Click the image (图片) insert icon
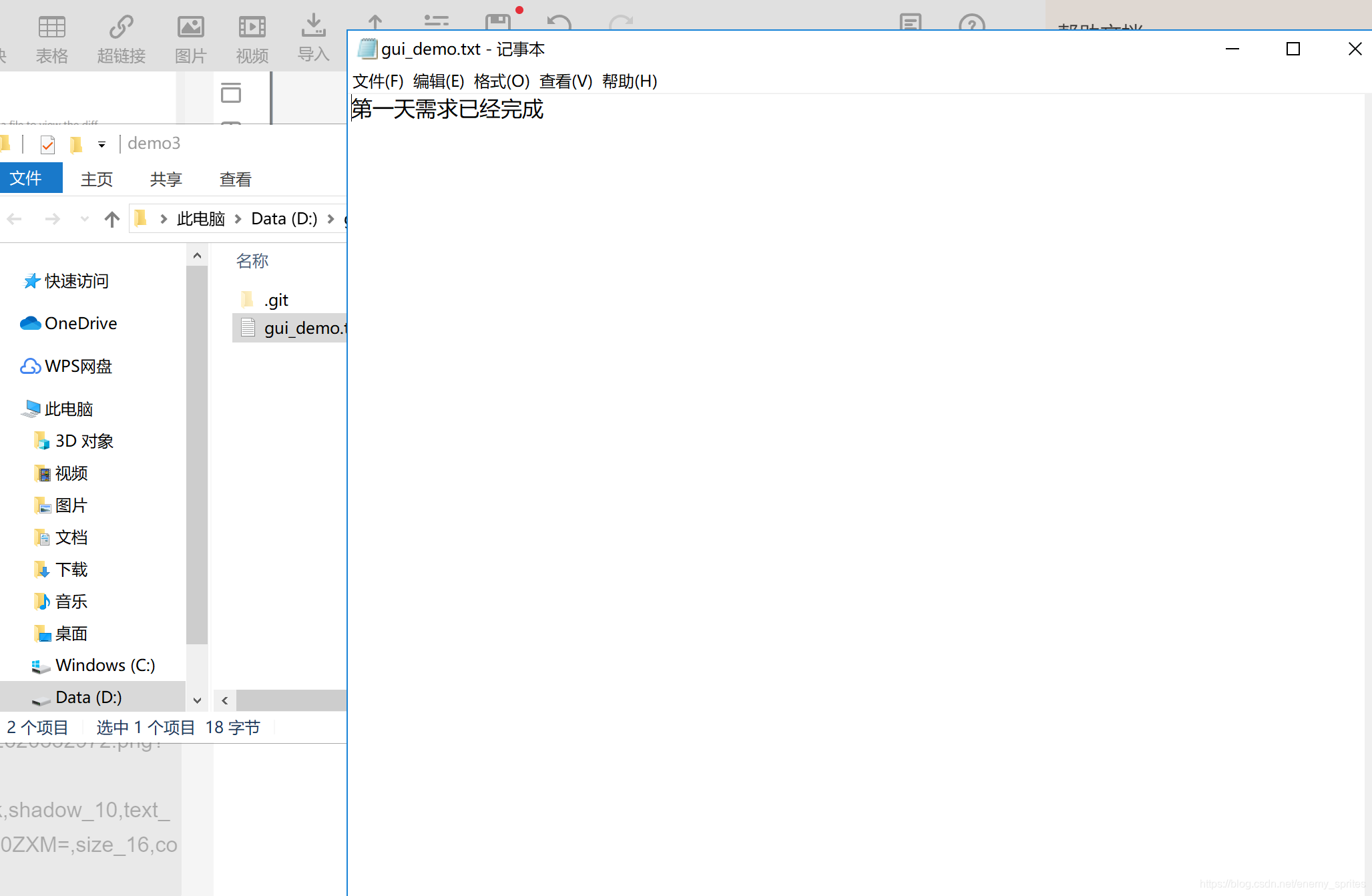The image size is (1372, 896). [190, 28]
